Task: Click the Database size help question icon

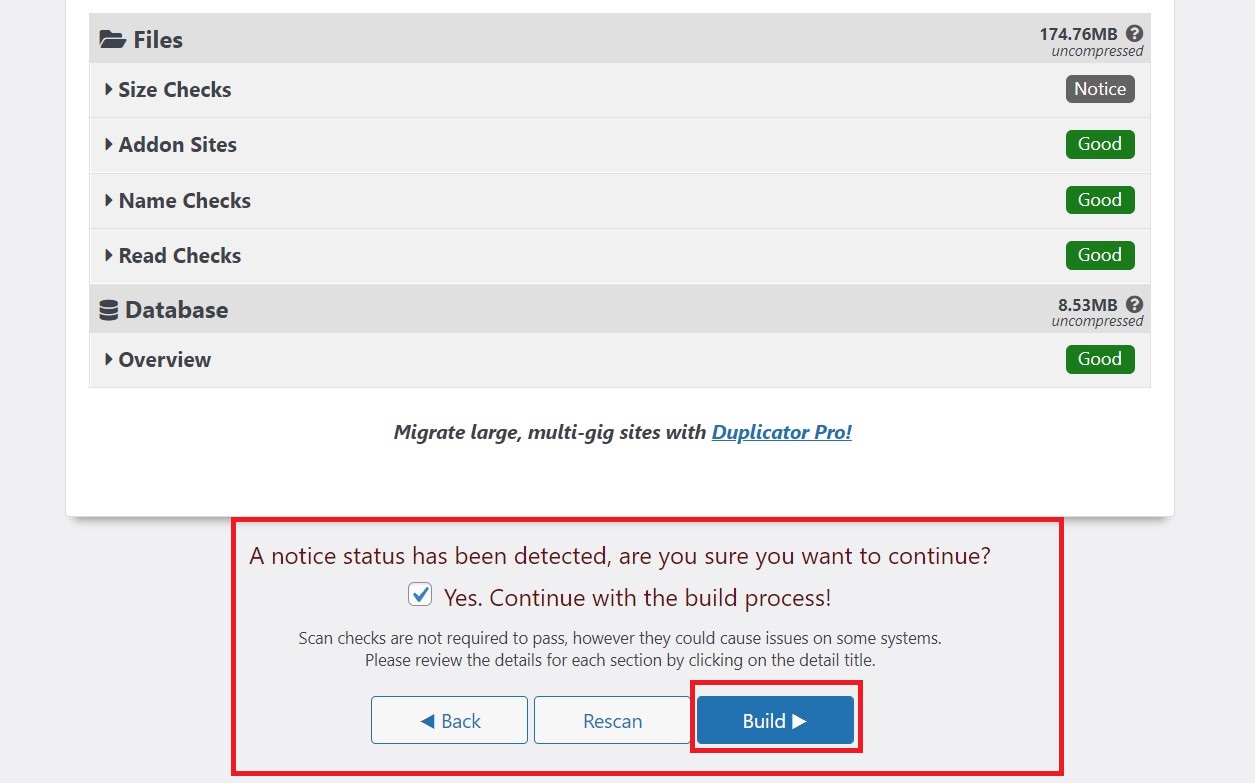Action: point(1134,304)
